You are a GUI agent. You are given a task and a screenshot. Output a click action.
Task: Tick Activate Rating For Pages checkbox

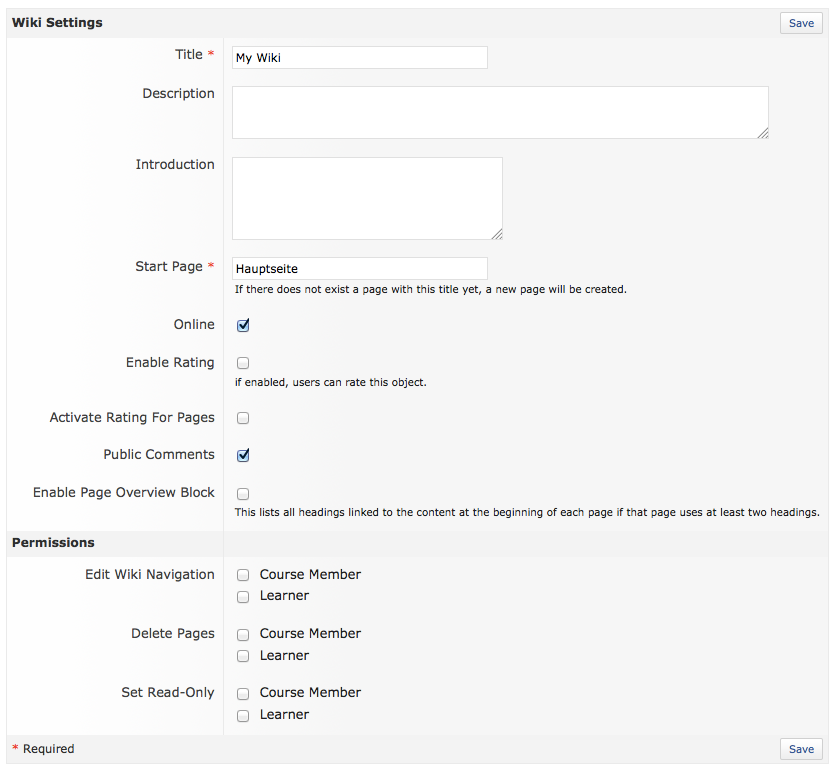(243, 418)
